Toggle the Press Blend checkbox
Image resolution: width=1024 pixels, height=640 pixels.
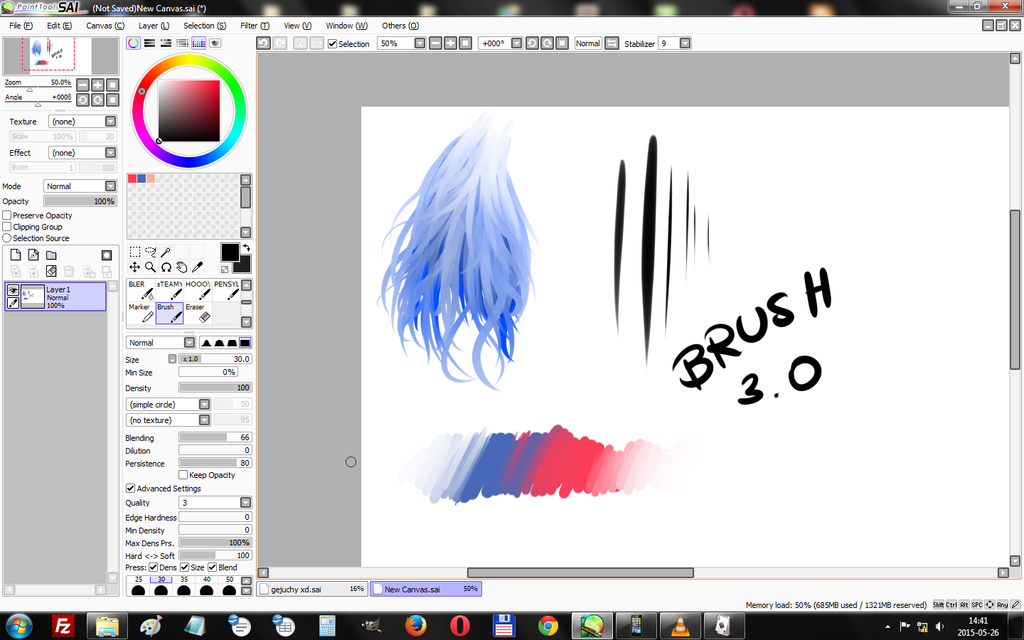click(212, 567)
